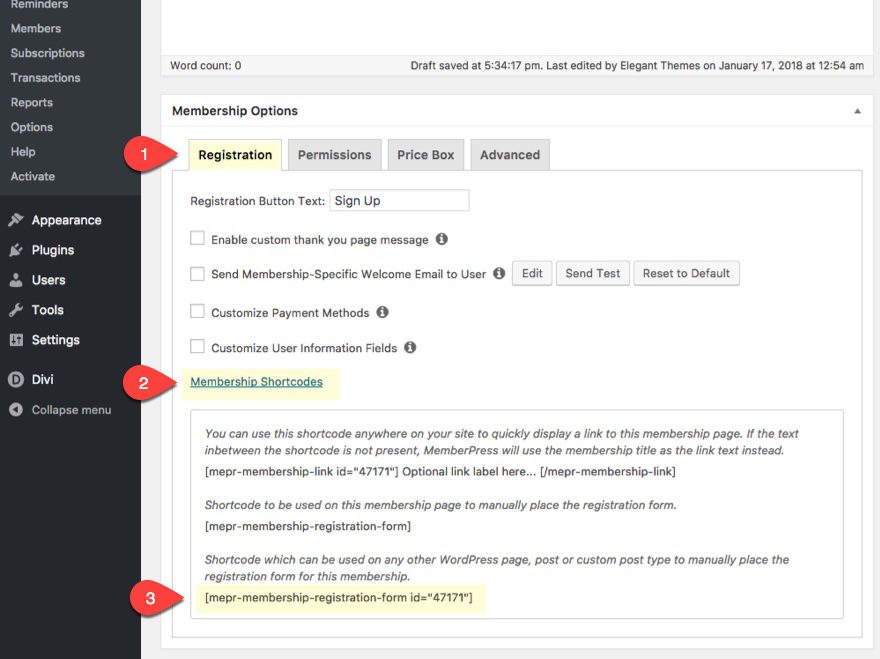Go to Transactions in the sidebar
880x659 pixels.
click(x=45, y=77)
